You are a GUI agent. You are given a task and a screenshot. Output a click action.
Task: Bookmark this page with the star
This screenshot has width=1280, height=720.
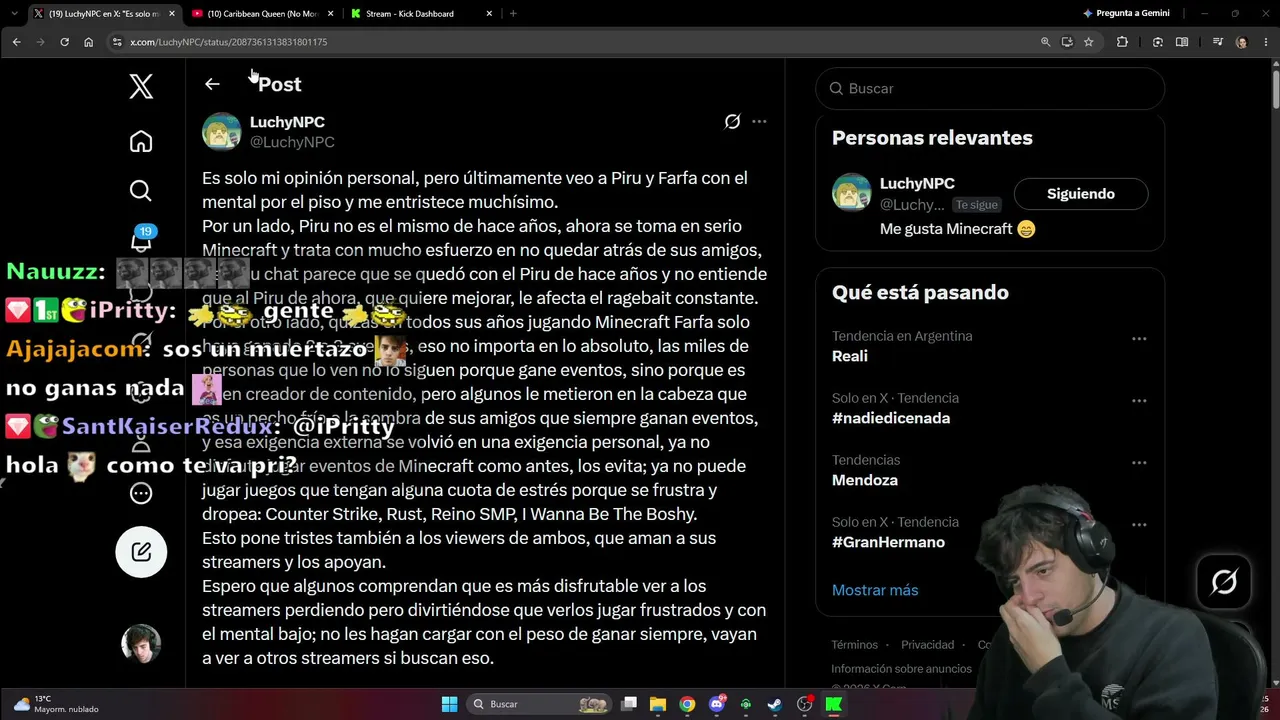[1089, 42]
